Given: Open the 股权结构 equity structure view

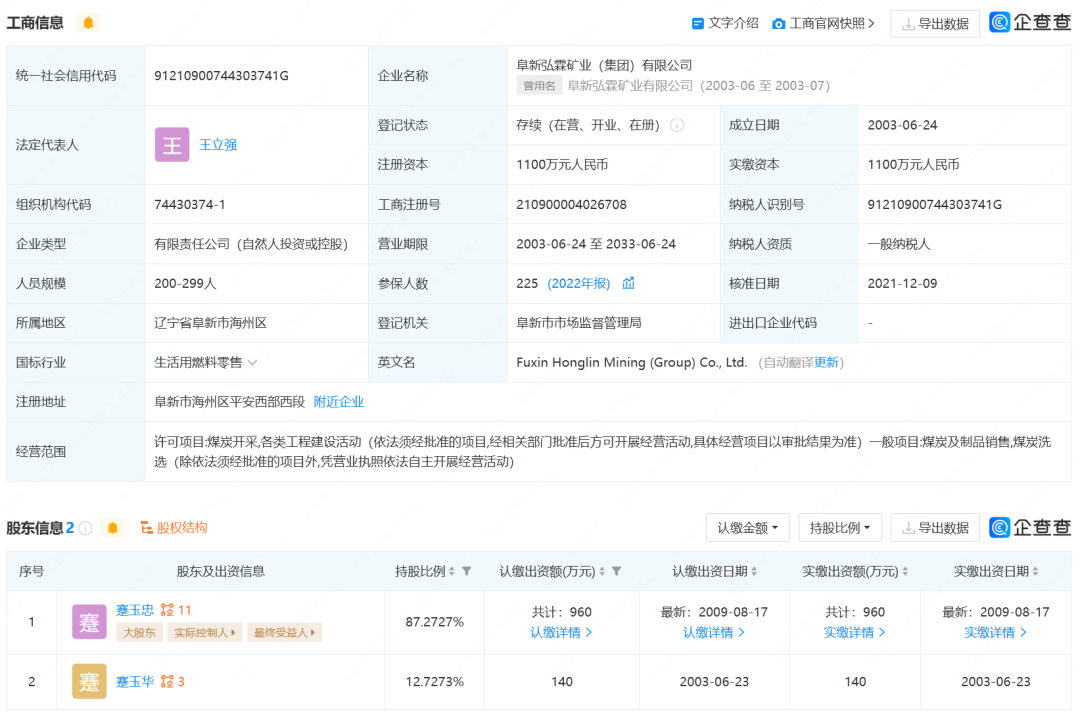Looking at the screenshot, I should 176,527.
